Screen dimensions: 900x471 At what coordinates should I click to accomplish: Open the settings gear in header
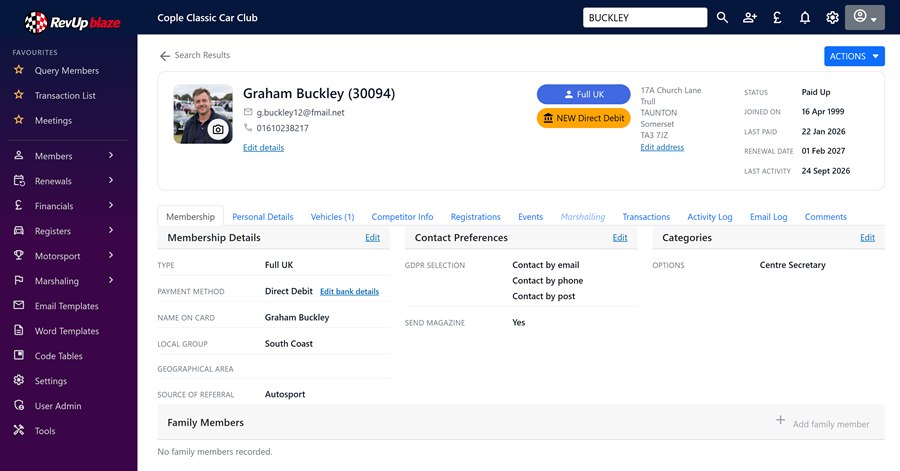(832, 18)
